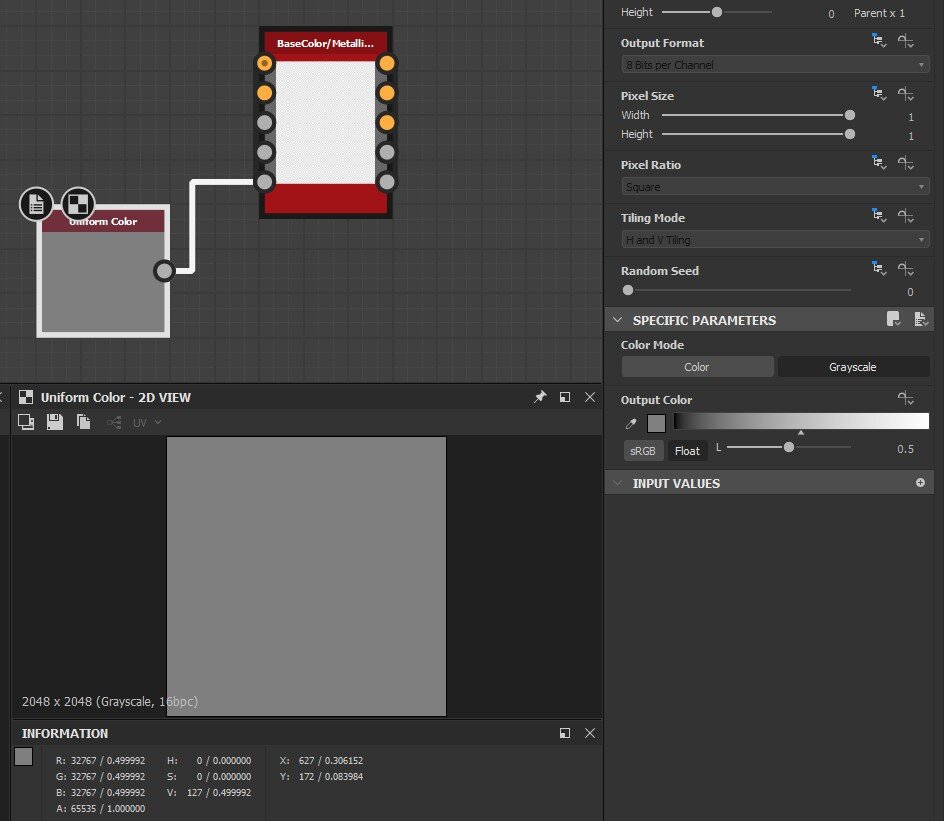Click the 2D view badge on the Uniform Color node
Screen dimensions: 944x821
coord(78,204)
